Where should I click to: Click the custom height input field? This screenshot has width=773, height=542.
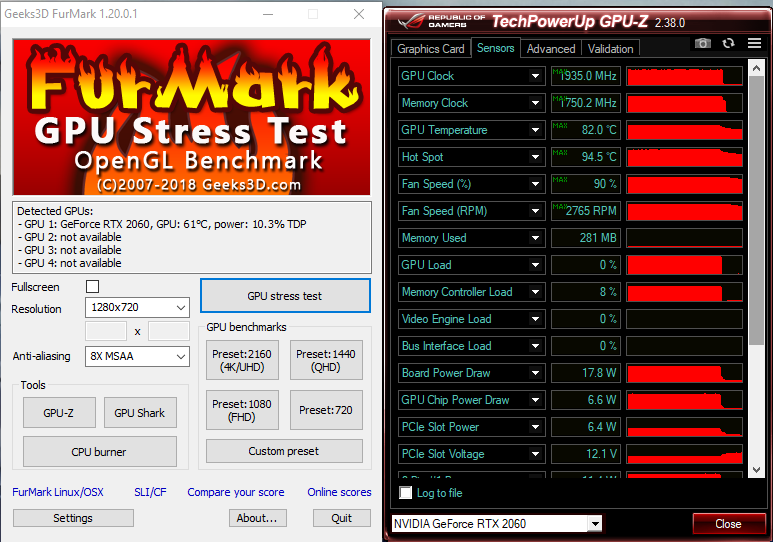point(169,331)
